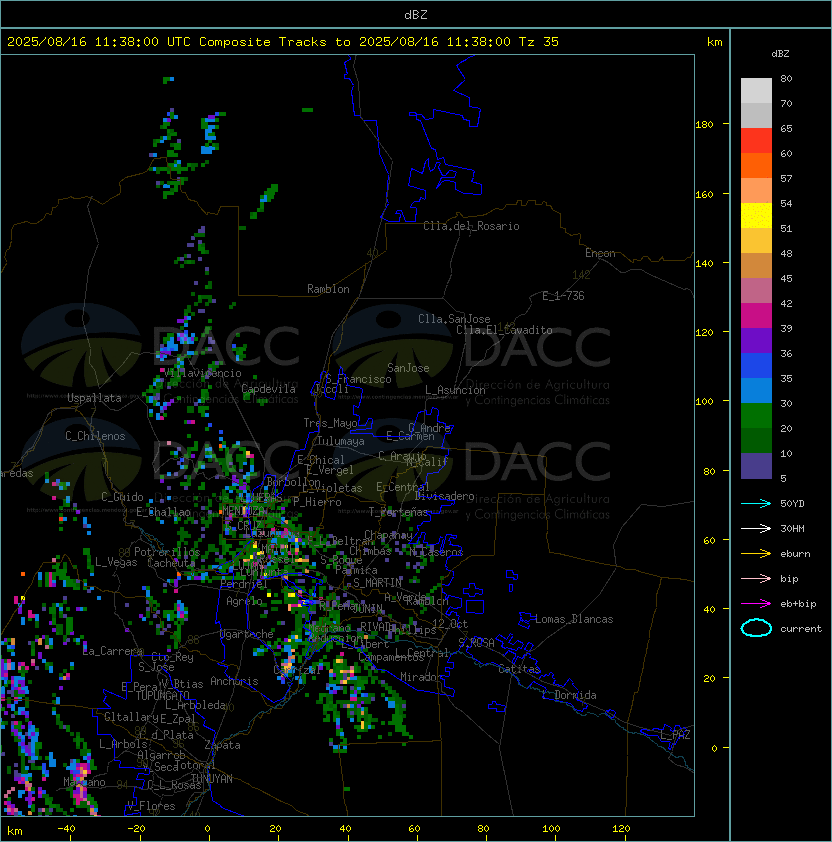
Task: Click the 'Tulumaya' map label
Action: pos(341,441)
